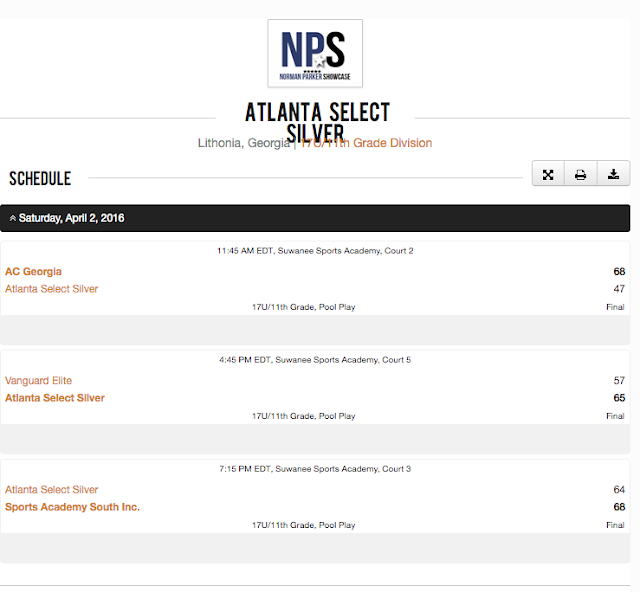Click the print schedule icon
The width and height of the screenshot is (640, 592).
tap(580, 175)
